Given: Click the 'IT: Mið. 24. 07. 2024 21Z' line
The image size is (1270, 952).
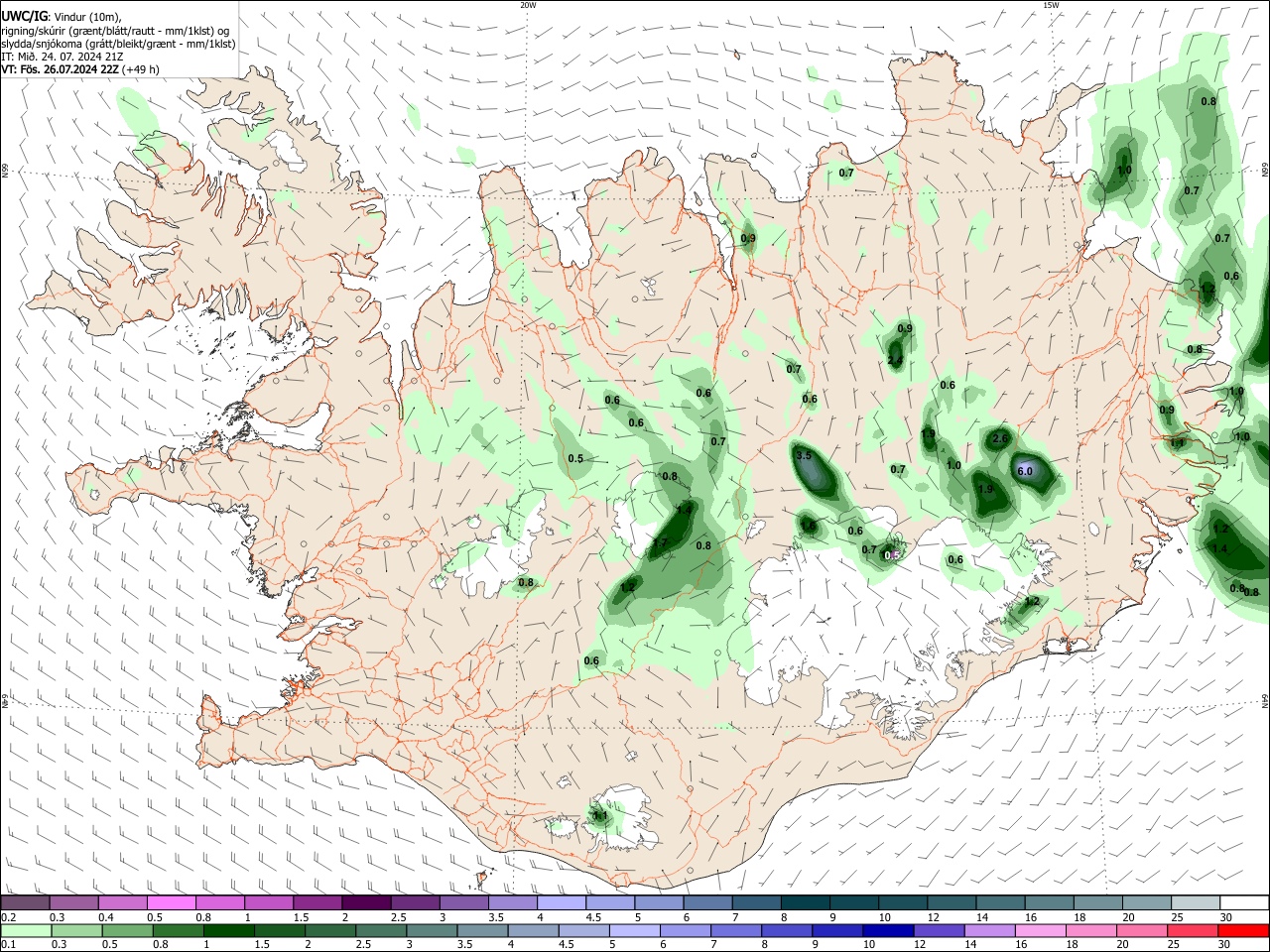Looking at the screenshot, I should tap(63, 57).
